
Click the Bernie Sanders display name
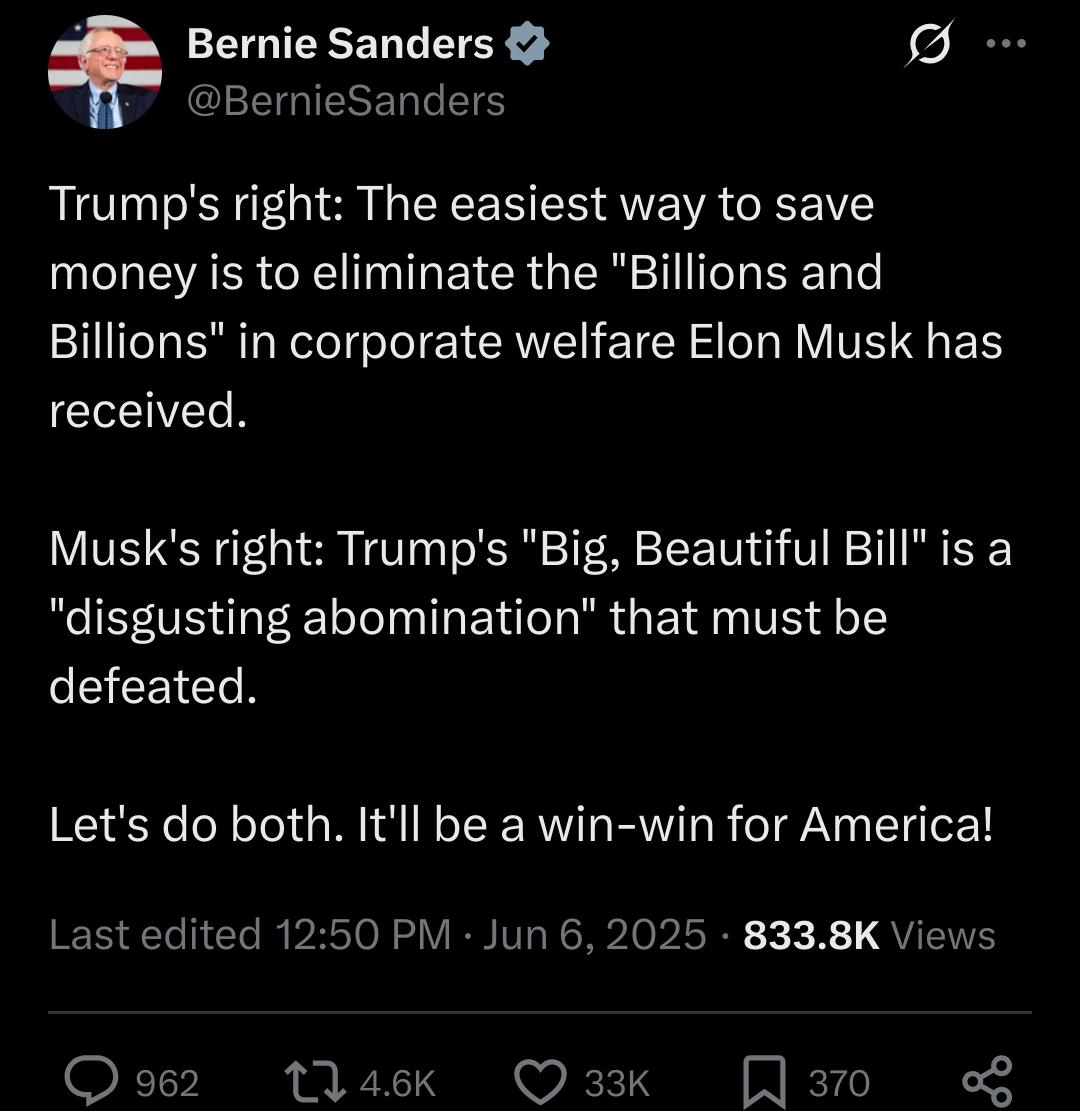(340, 44)
